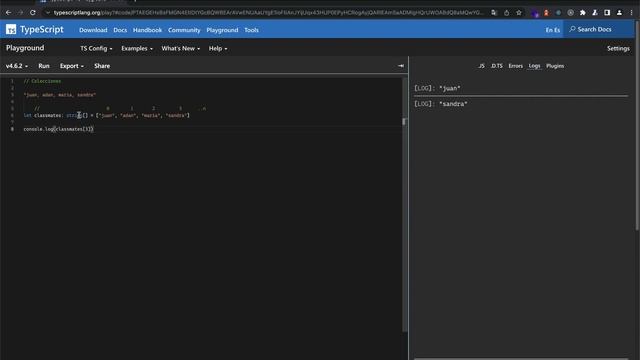Click the Share button

click(x=102, y=66)
